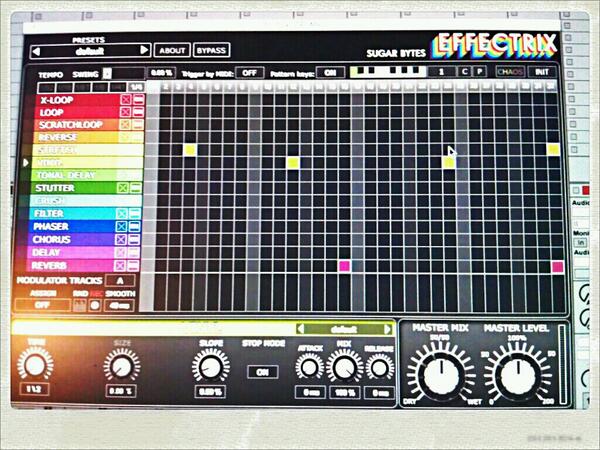Click the X icon on X-LOOP track
600x450 pixels.
[x=126, y=100]
